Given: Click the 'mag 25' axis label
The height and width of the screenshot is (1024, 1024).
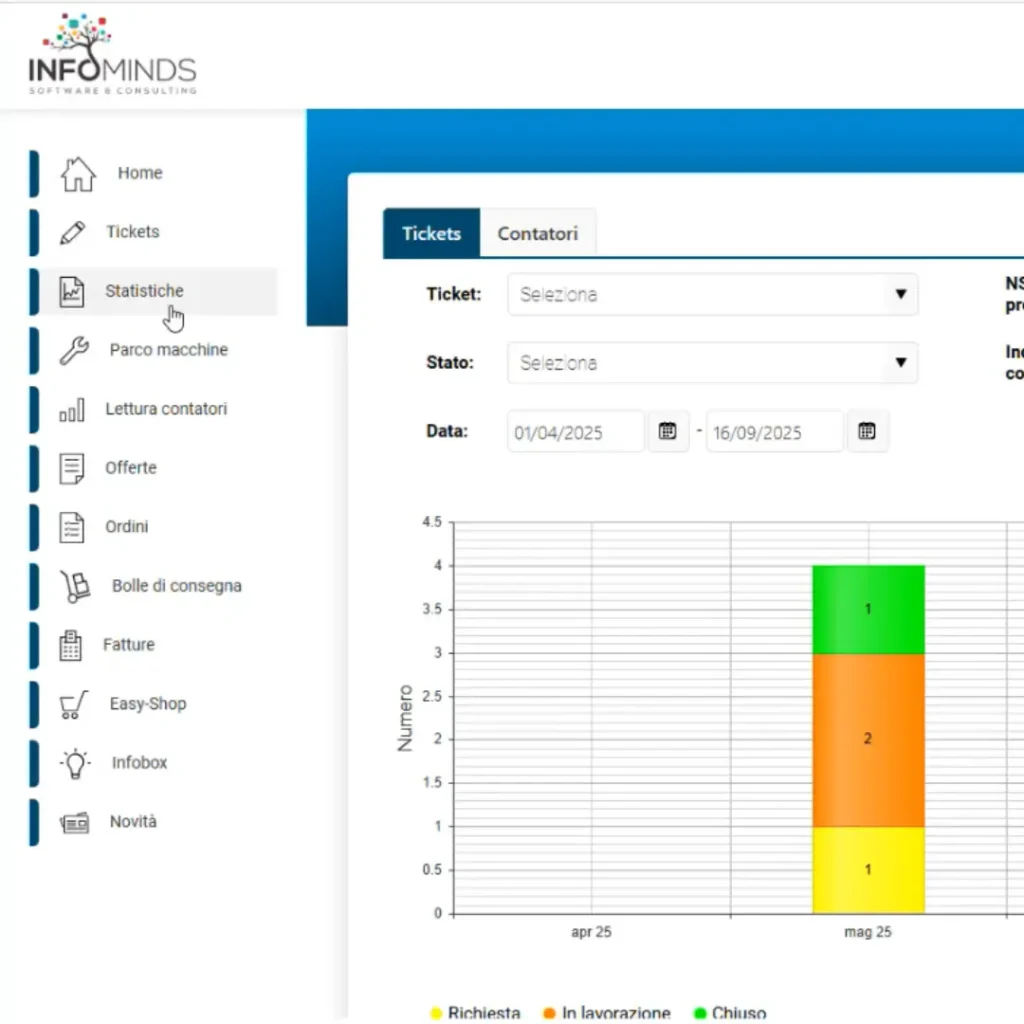Looking at the screenshot, I should (x=867, y=933).
